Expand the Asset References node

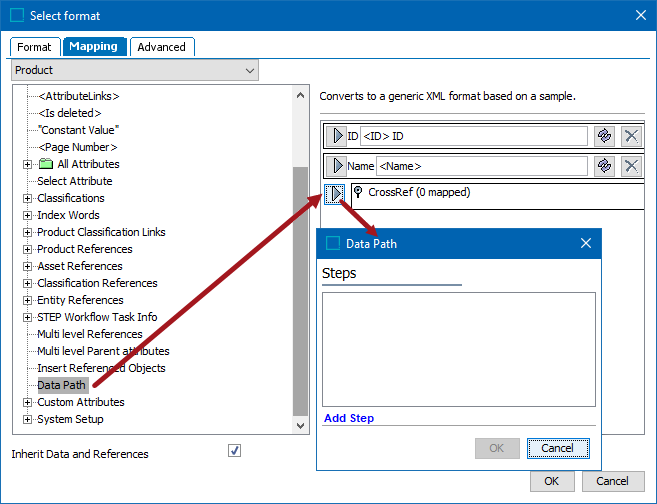(x=27, y=266)
